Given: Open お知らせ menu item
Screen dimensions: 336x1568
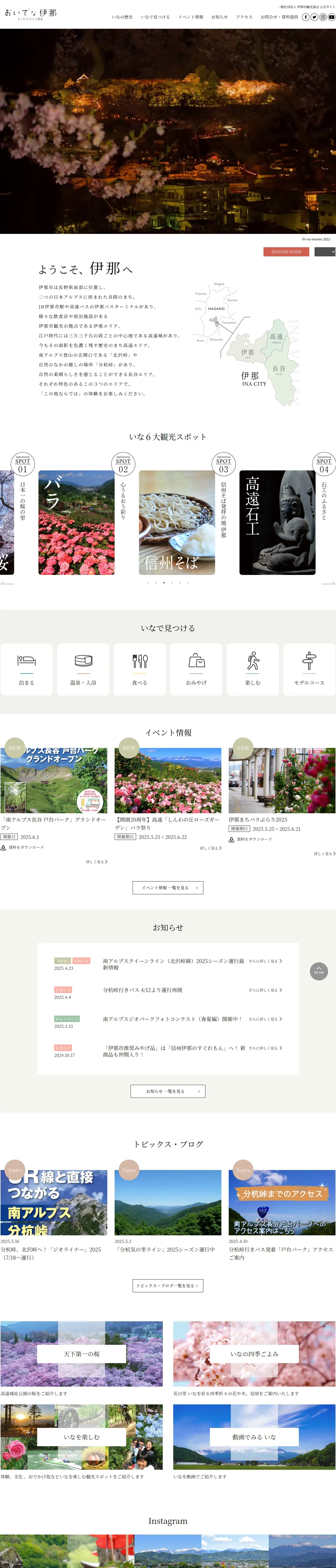Looking at the screenshot, I should [220, 17].
